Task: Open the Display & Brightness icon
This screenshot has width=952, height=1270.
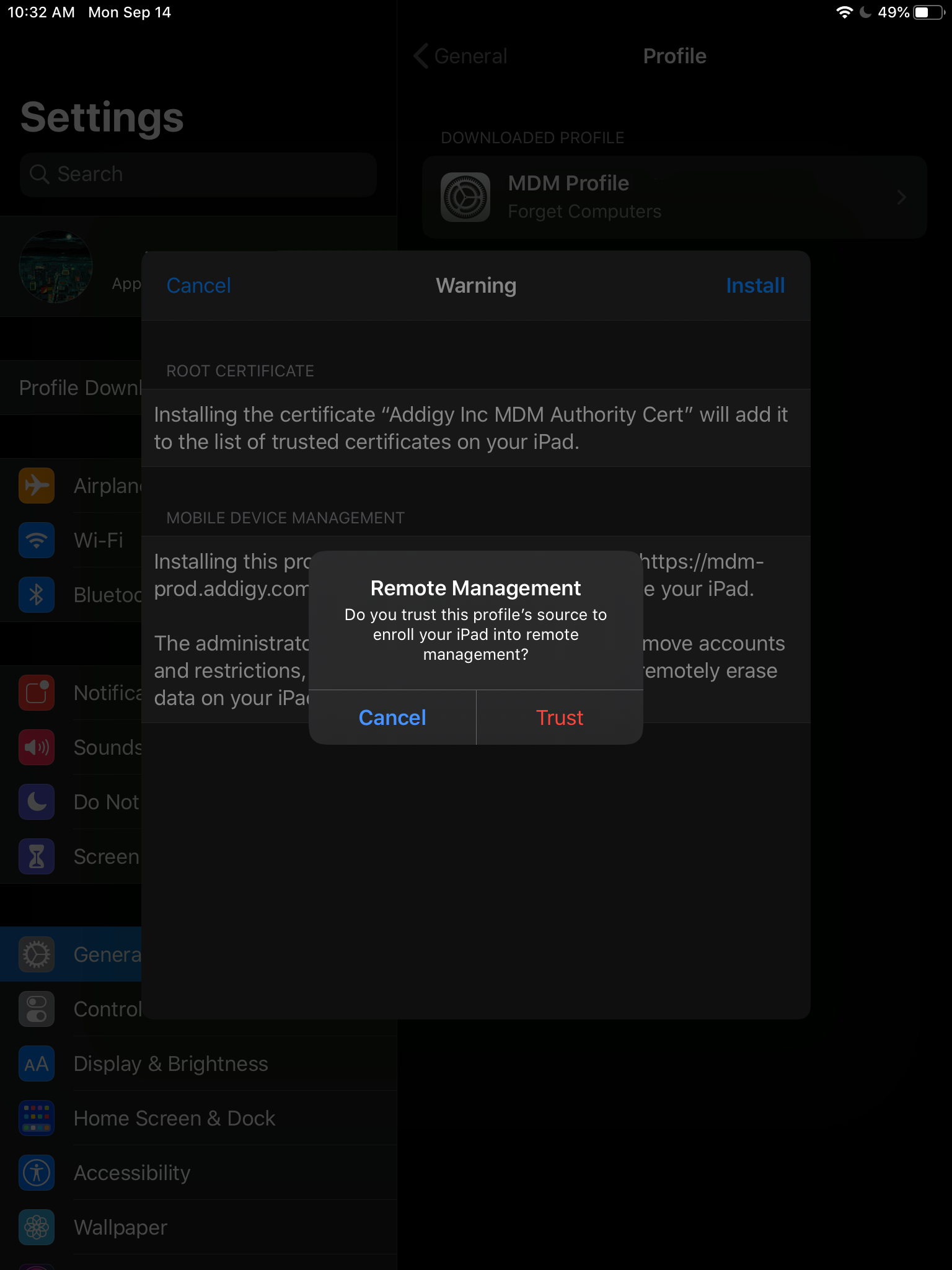Action: pos(37,1064)
